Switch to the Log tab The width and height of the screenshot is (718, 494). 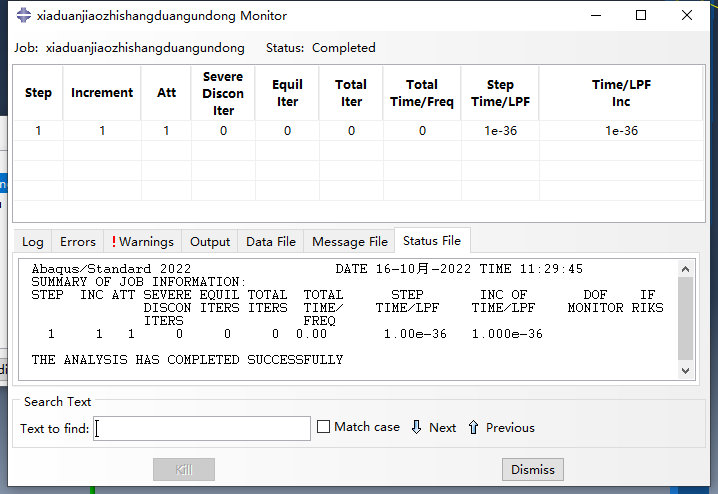(x=33, y=241)
